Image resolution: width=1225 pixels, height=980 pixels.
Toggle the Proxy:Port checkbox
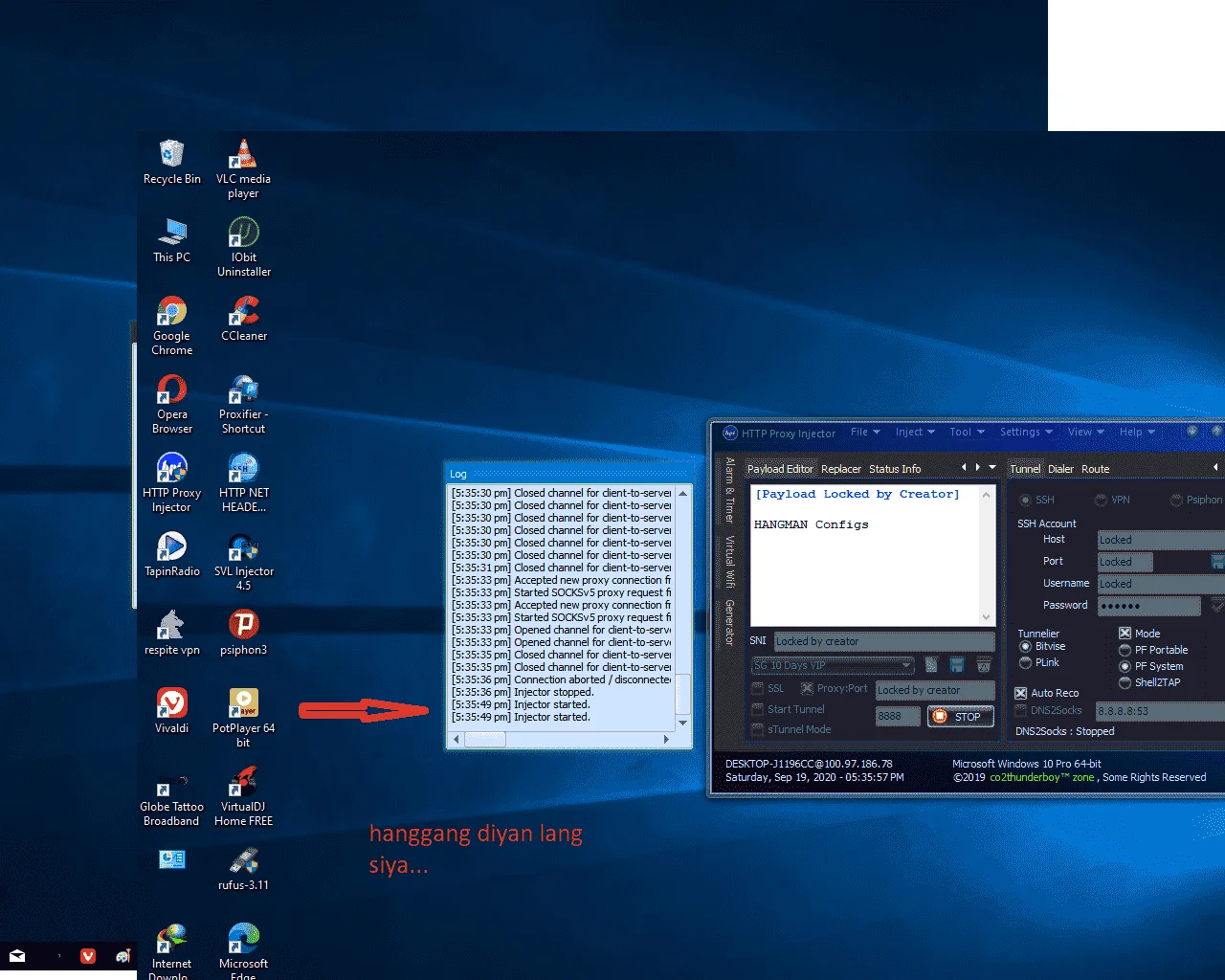click(808, 688)
